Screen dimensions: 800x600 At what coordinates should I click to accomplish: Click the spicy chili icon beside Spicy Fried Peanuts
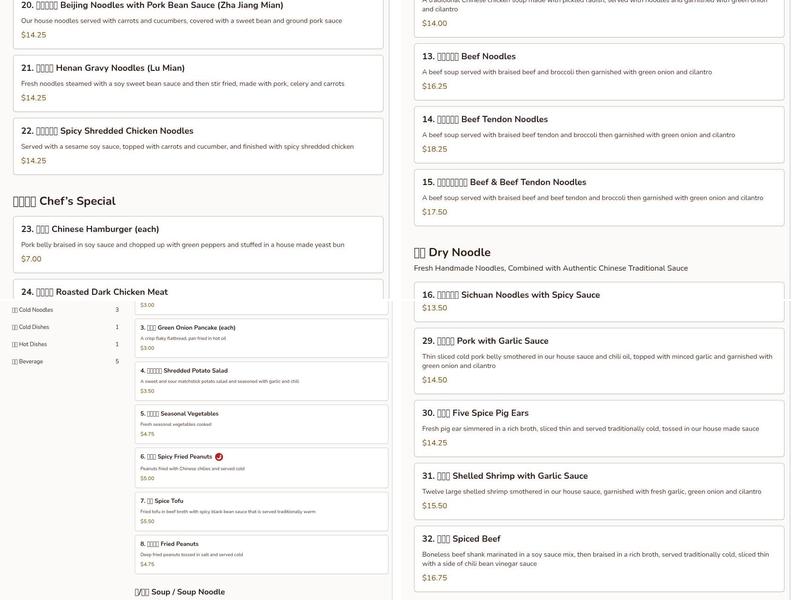pyautogui.click(x=219, y=457)
